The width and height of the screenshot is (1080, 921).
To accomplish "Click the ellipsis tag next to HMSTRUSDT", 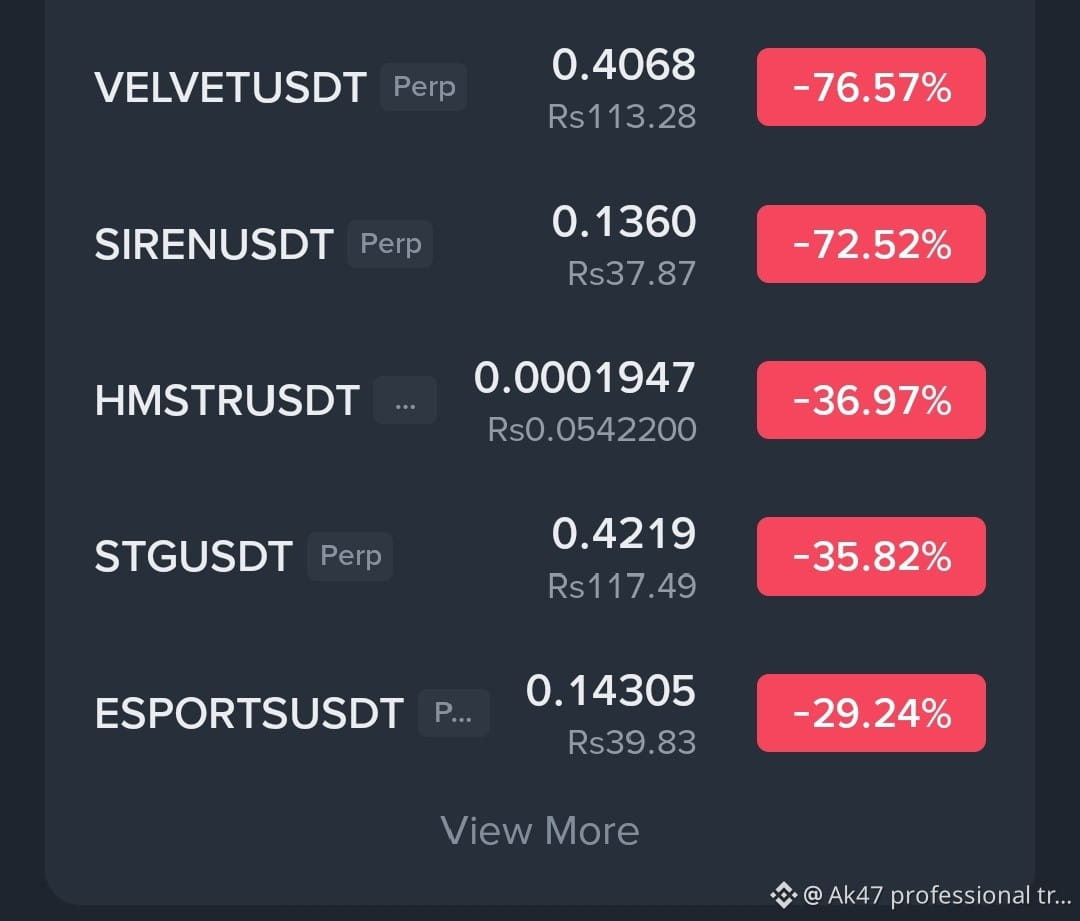I will click(405, 400).
